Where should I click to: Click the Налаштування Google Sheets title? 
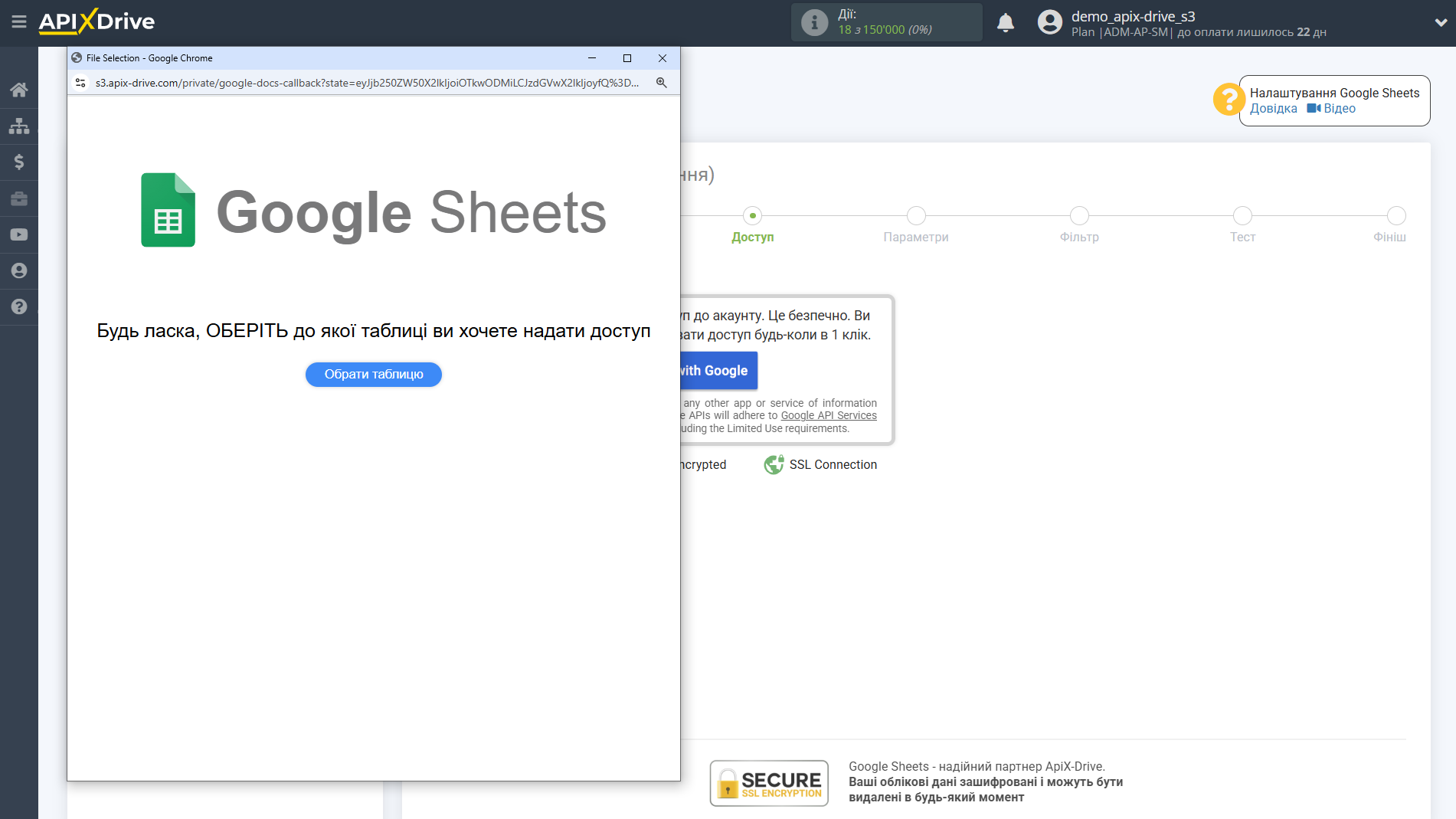pyautogui.click(x=1334, y=93)
